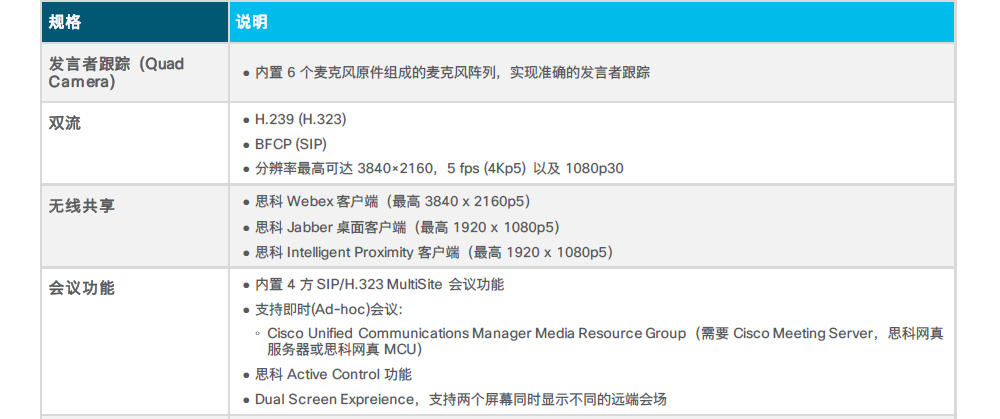Click the 说明 column header
This screenshot has width=1000, height=419.
[251, 22]
